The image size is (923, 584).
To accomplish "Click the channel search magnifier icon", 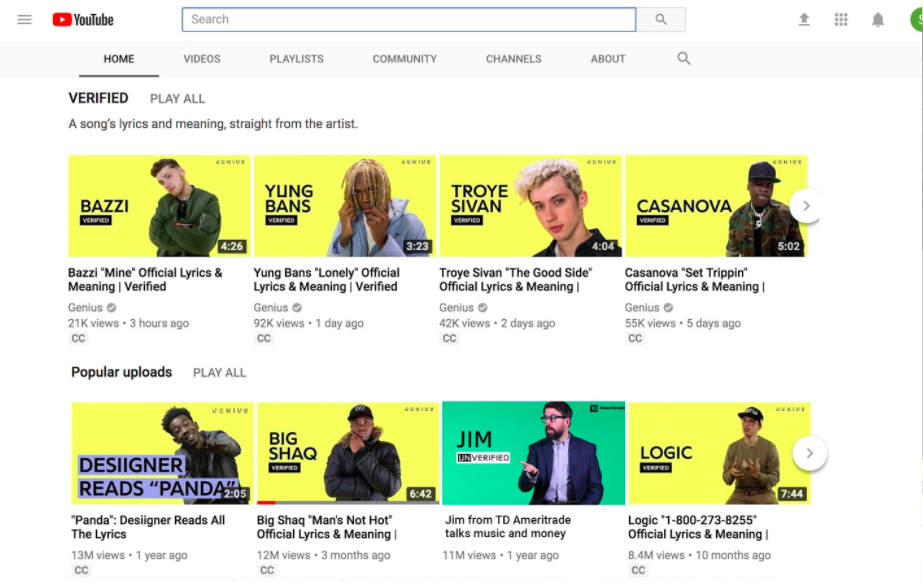I will point(683,58).
